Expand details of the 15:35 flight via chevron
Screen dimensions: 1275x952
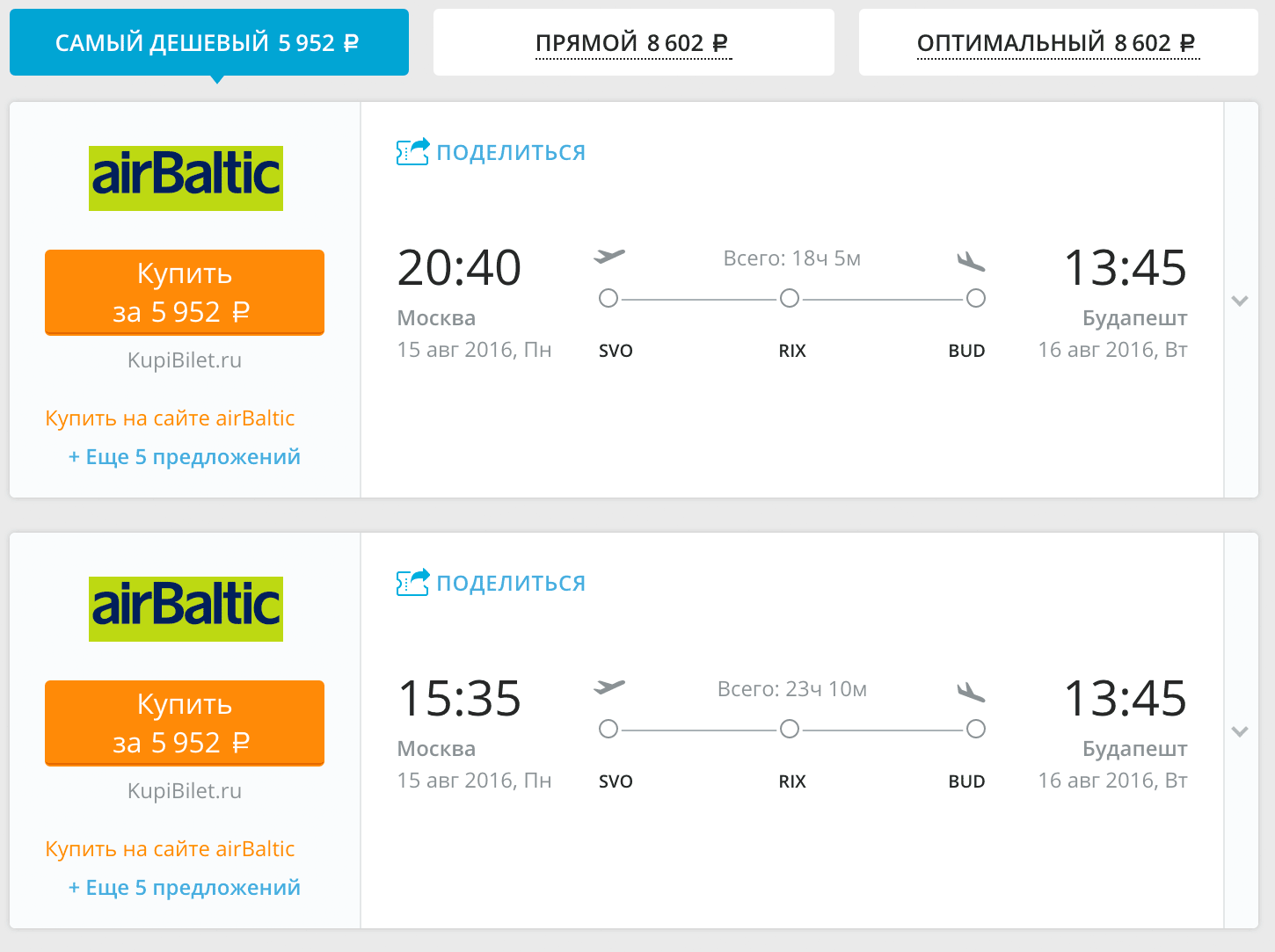pyautogui.click(x=1240, y=731)
